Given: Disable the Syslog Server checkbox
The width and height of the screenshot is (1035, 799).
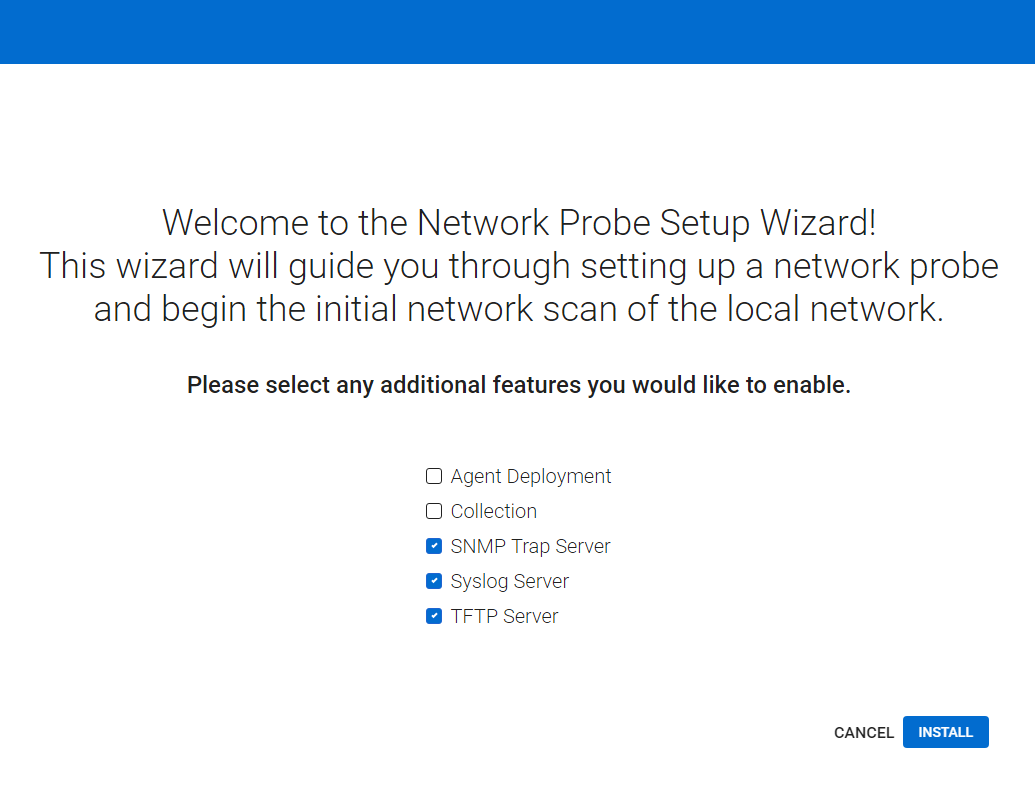Looking at the screenshot, I should [x=434, y=581].
